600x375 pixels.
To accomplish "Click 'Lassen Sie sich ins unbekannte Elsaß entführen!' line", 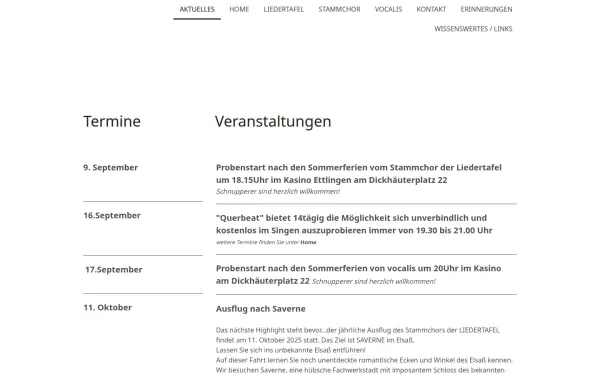I will pos(290,350).
